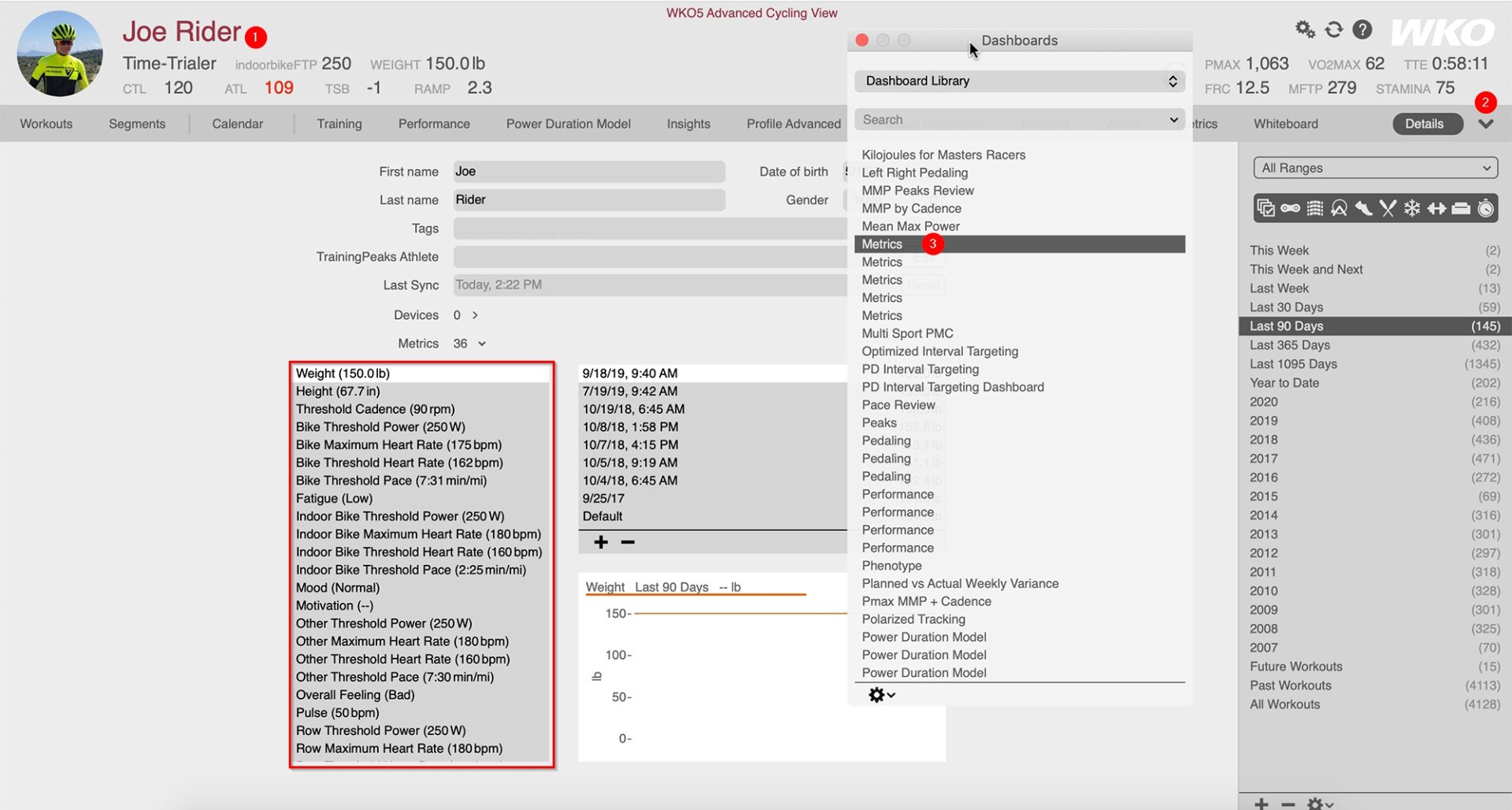
Task: Select Multi Sport PMC in the Dashboards list
Action: (906, 333)
